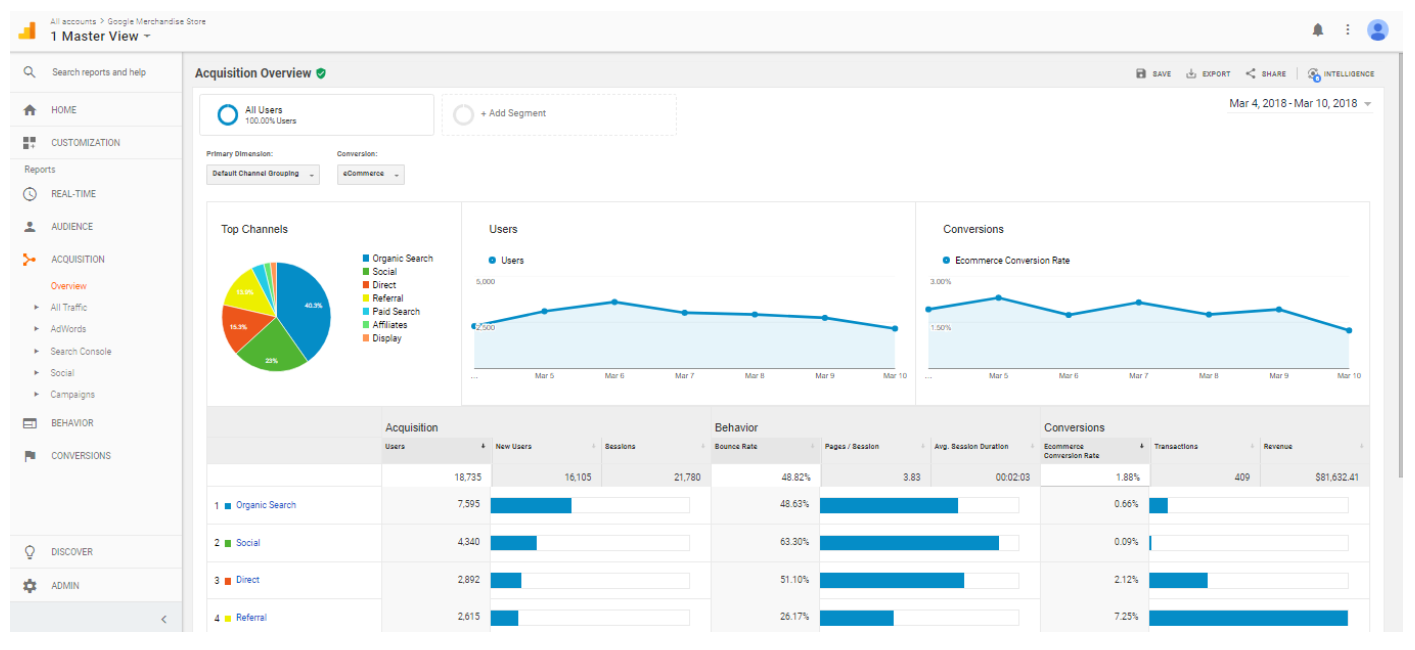Select the All Users segment circle
The width and height of the screenshot is (1415, 650).
pyautogui.click(x=228, y=115)
